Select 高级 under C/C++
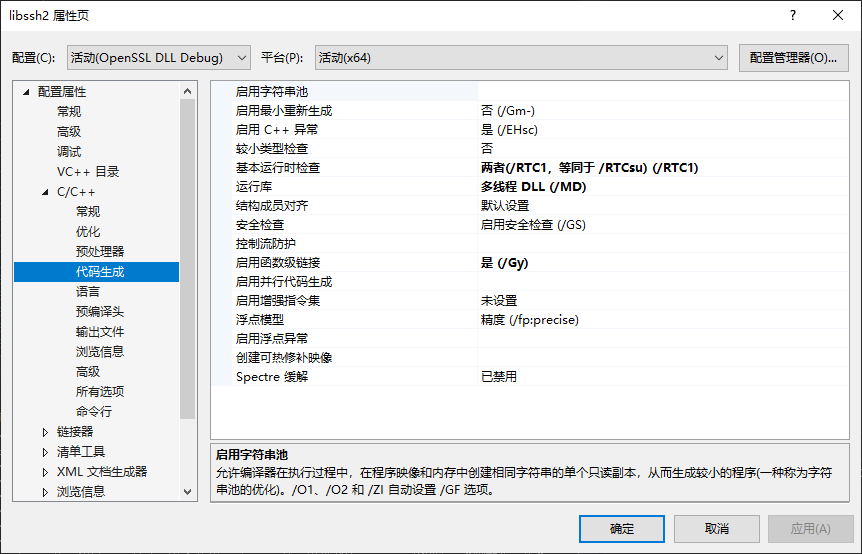 (x=88, y=372)
